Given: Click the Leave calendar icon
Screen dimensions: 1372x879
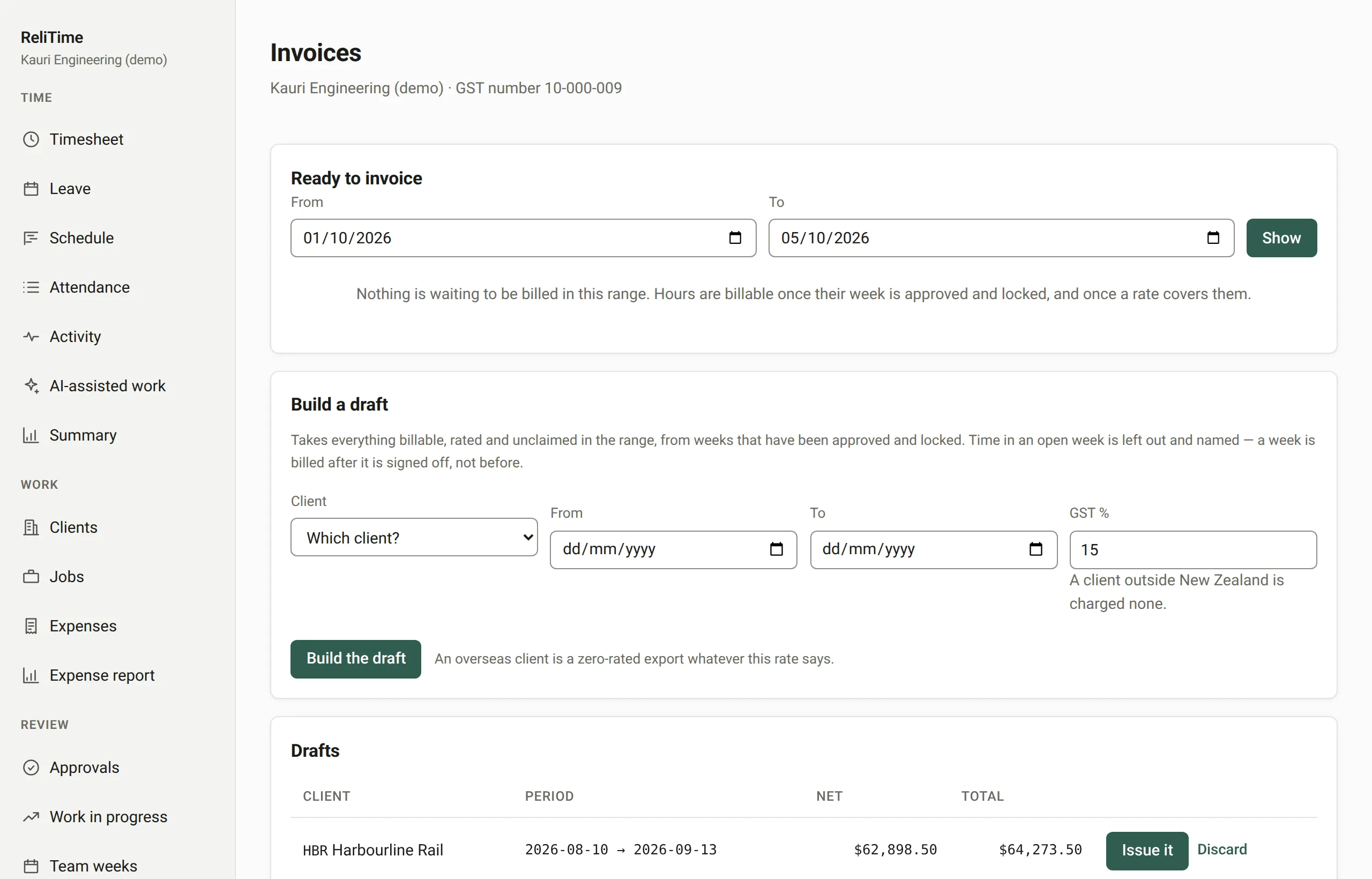Looking at the screenshot, I should 31,189.
